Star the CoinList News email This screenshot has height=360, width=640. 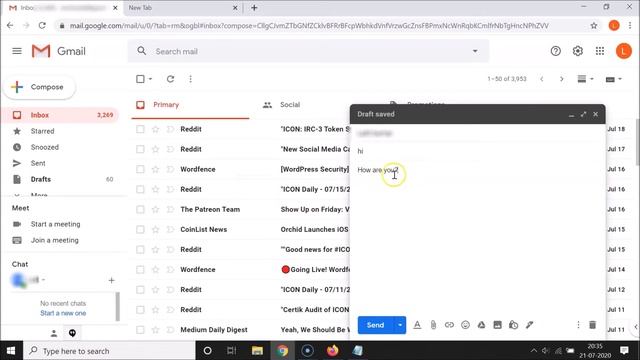[156, 229]
